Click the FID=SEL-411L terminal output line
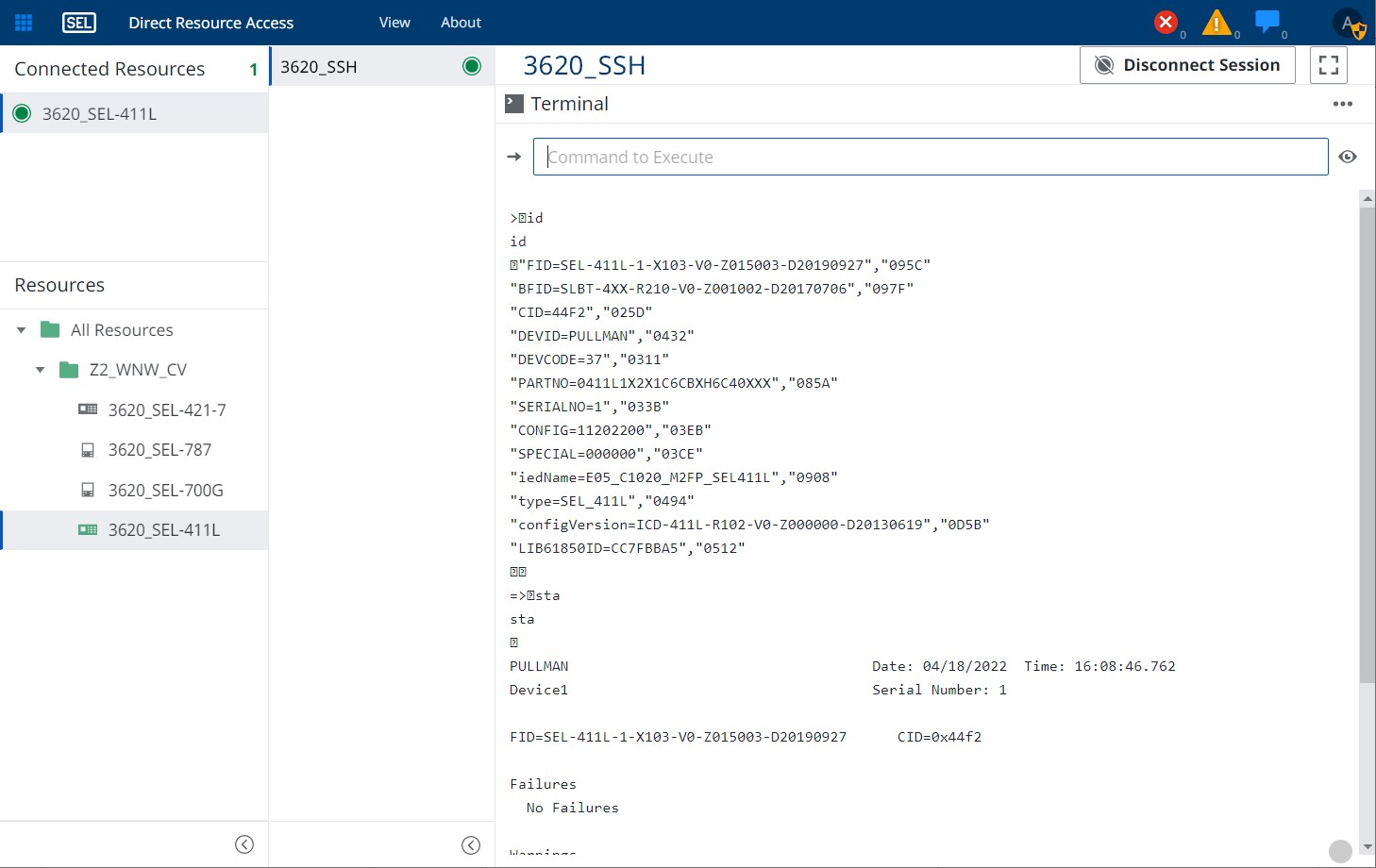1376x868 pixels. (720, 265)
